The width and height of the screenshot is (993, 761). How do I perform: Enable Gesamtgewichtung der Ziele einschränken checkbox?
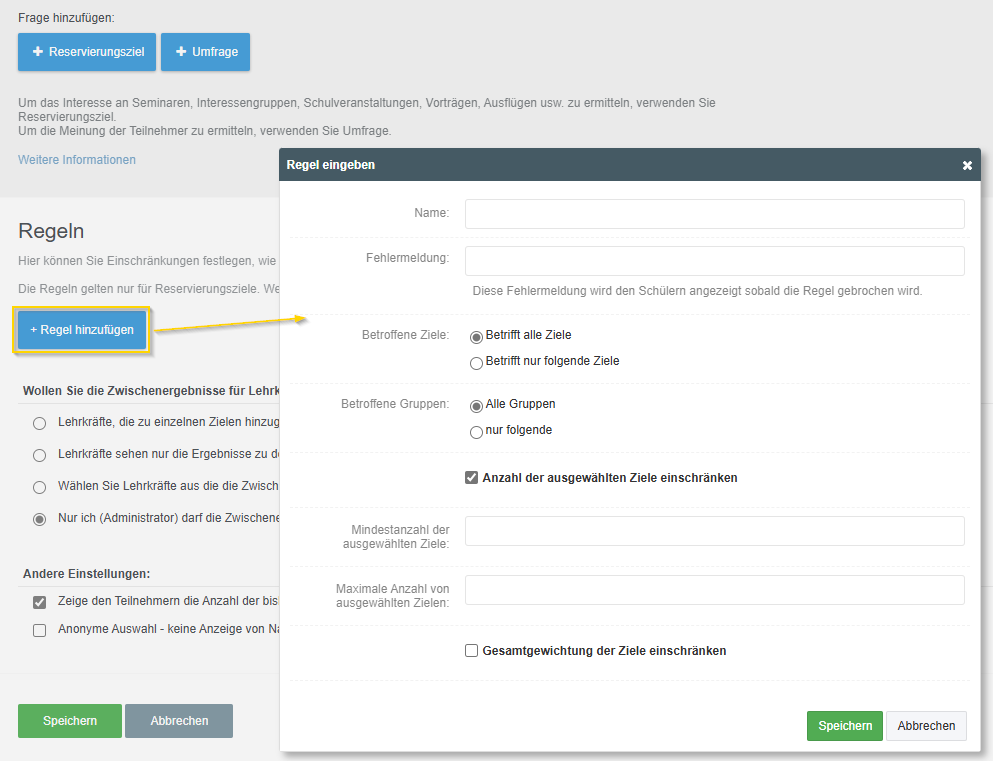coord(472,651)
